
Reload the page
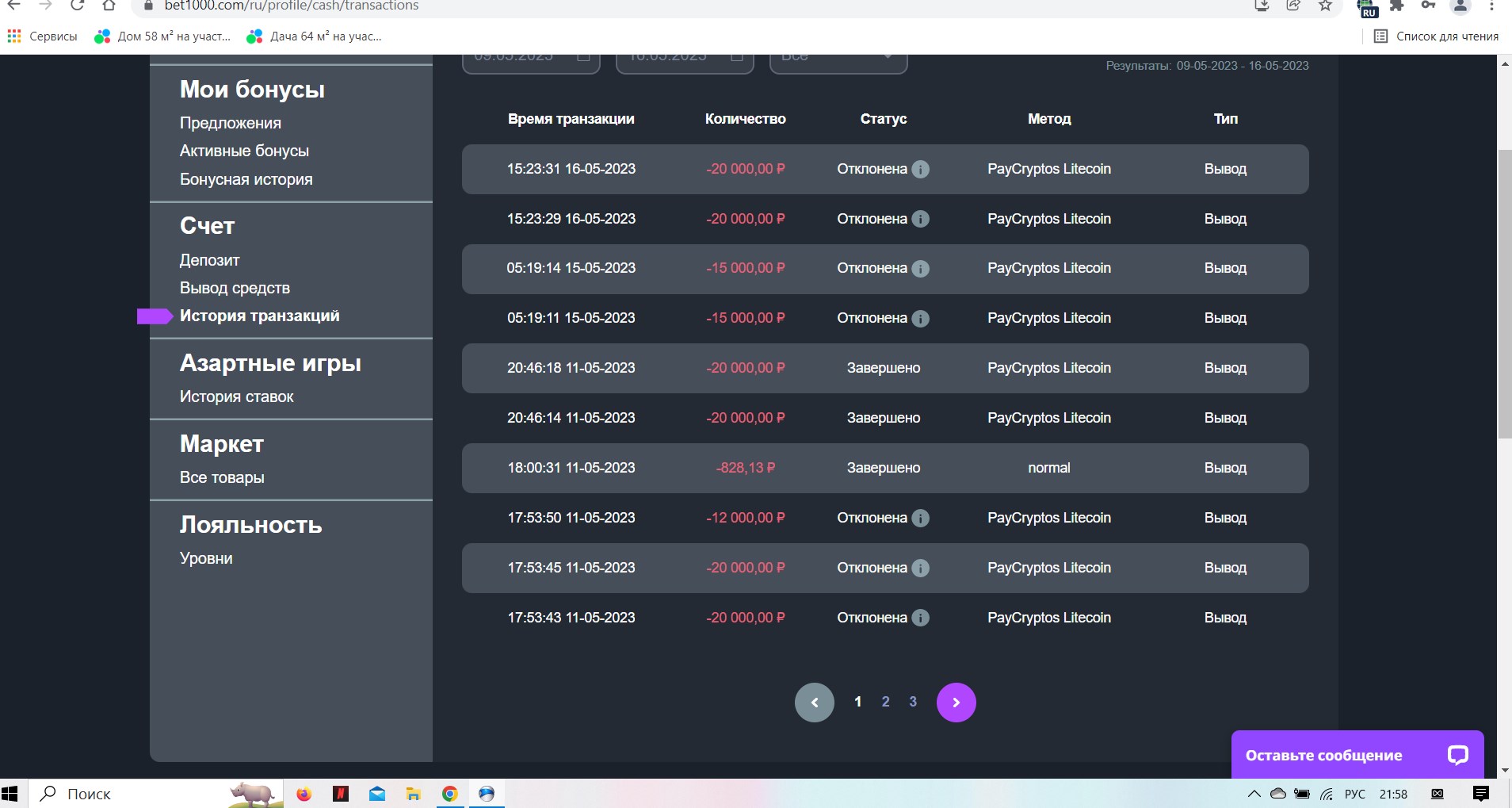pyautogui.click(x=77, y=6)
